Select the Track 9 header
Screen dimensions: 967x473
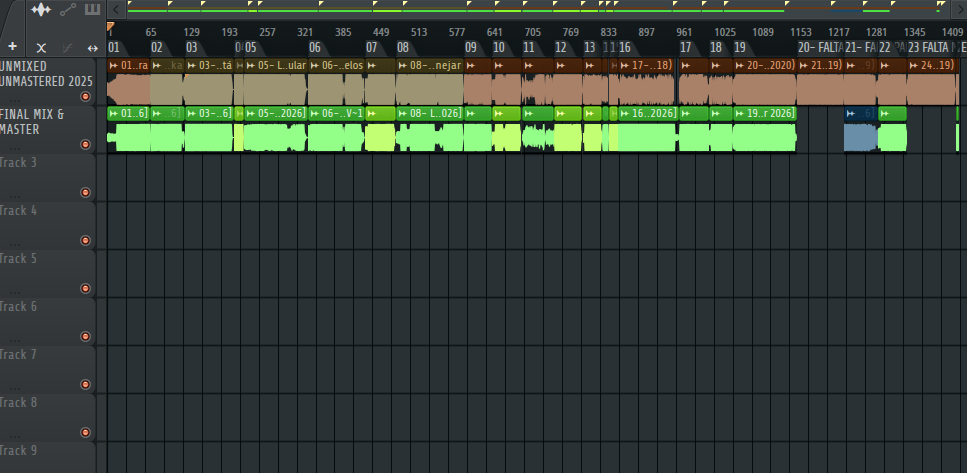pyautogui.click(x=47, y=457)
